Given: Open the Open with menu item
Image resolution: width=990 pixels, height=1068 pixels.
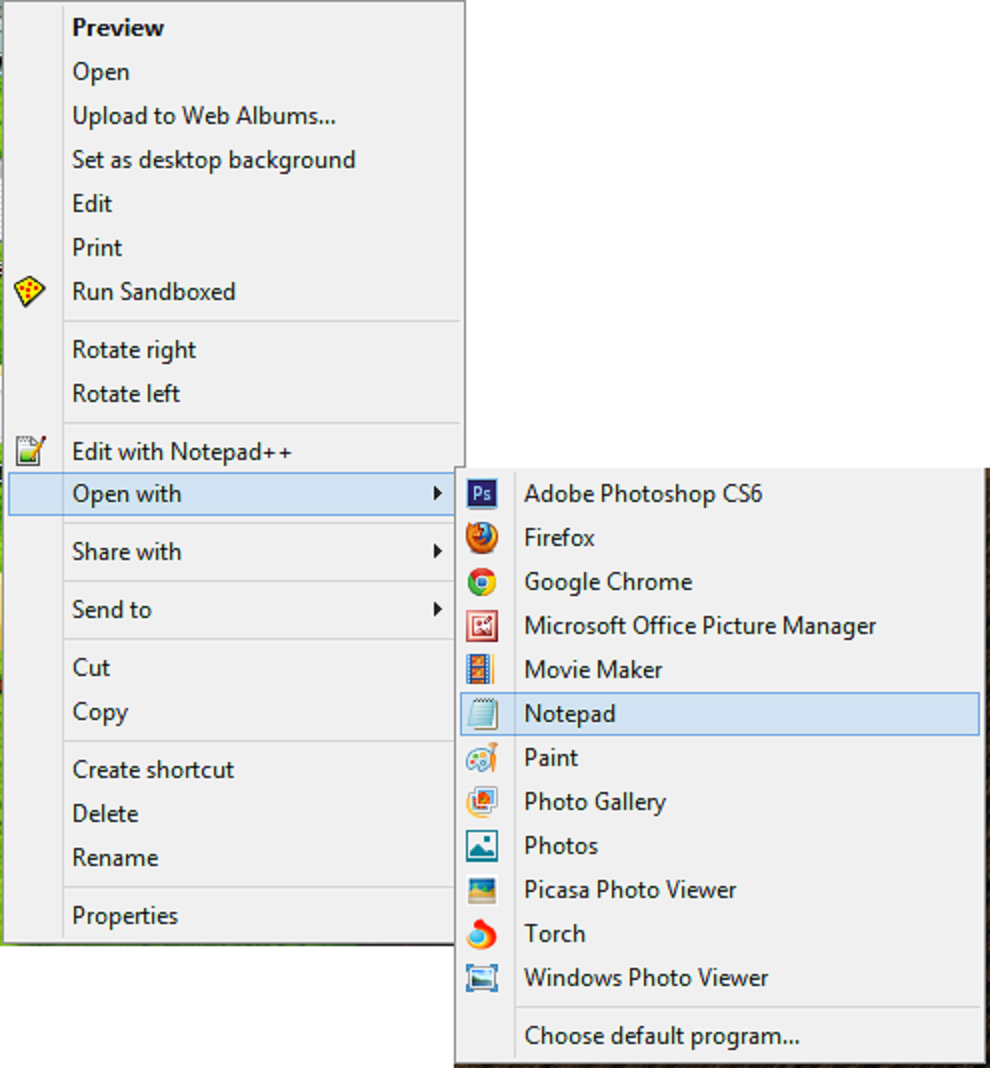Looking at the screenshot, I should tap(232, 494).
